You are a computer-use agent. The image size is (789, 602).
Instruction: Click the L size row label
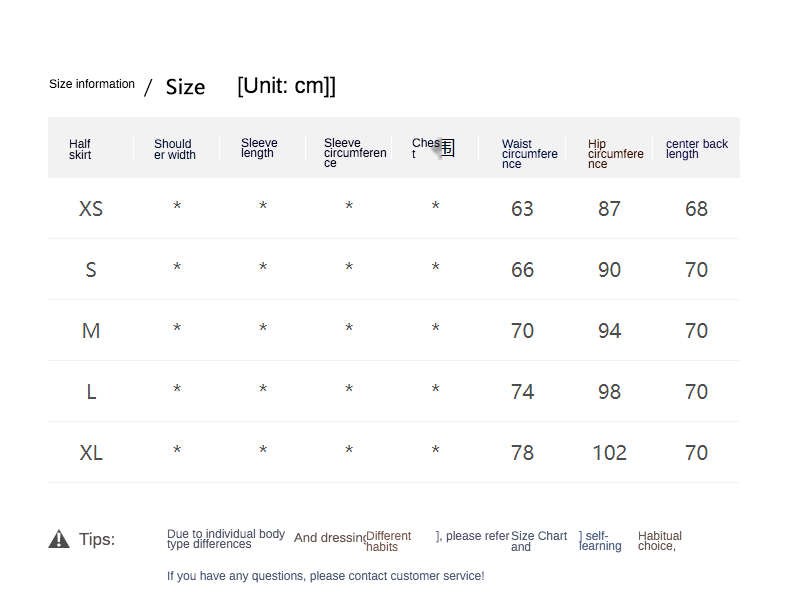tap(91, 392)
